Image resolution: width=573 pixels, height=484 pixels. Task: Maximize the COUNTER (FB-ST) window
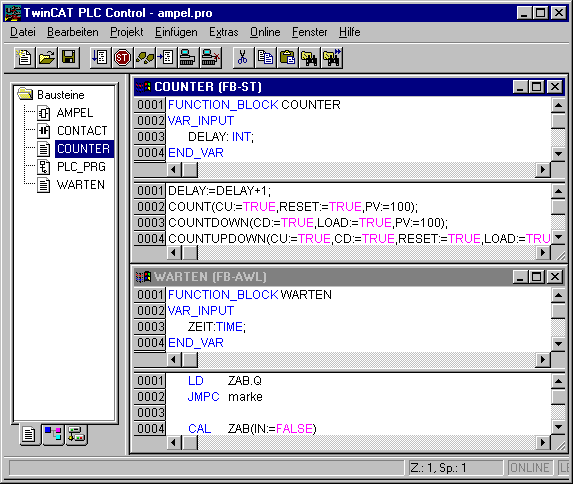tap(536, 87)
